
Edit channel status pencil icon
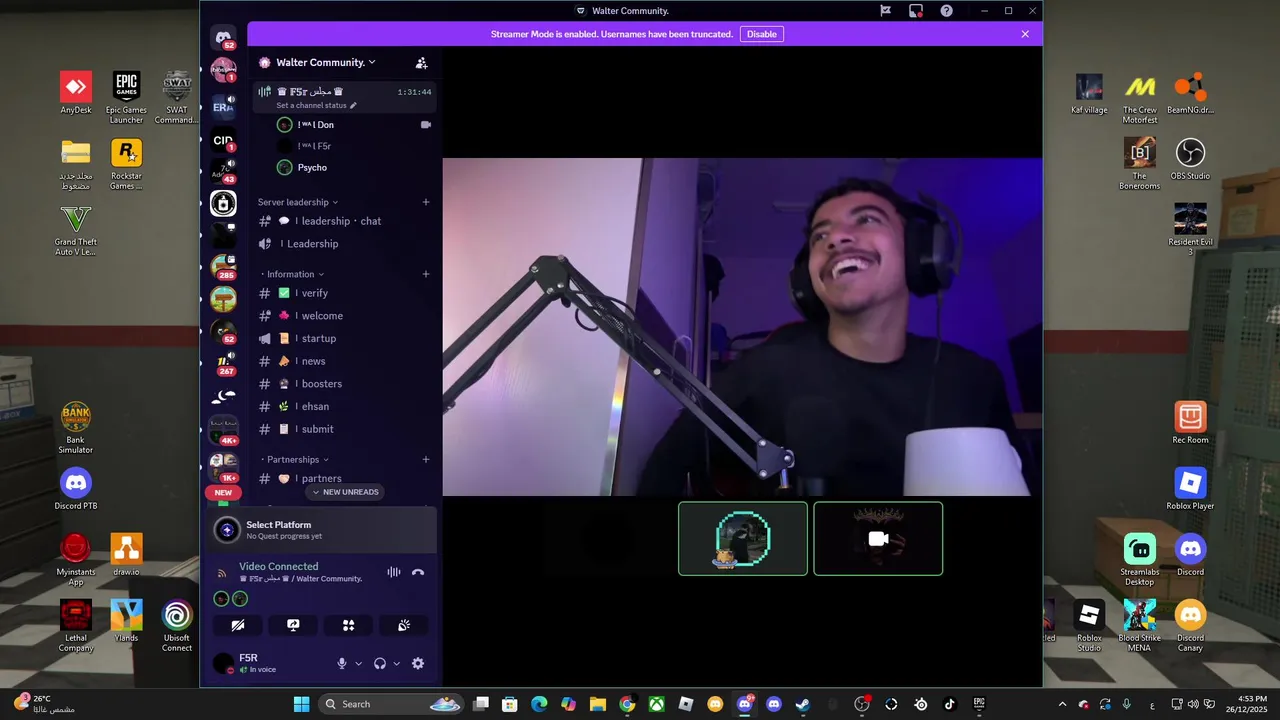click(353, 105)
